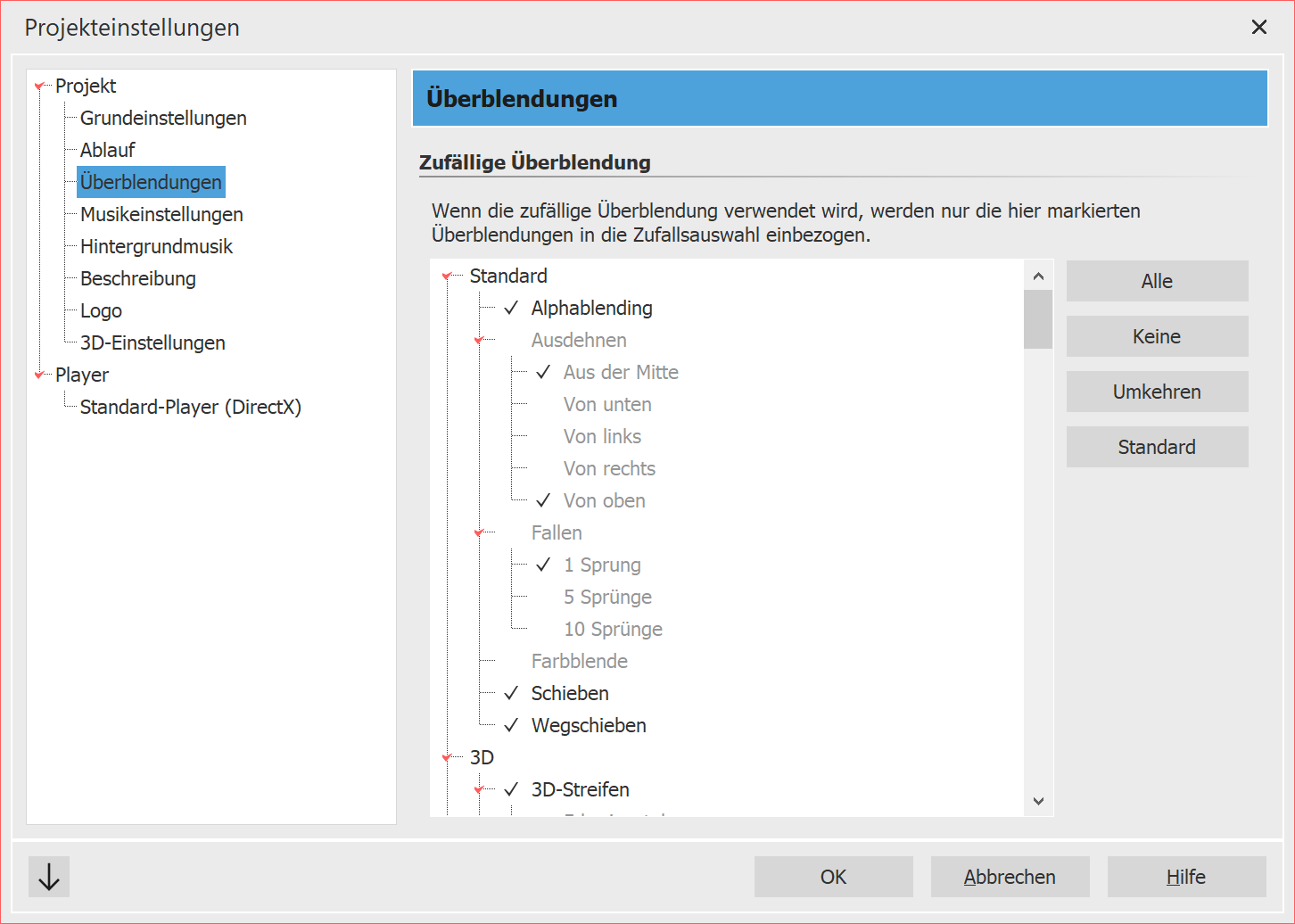Viewport: 1295px width, 924px height.
Task: Collapse the Fallen subgroup
Action: [479, 533]
